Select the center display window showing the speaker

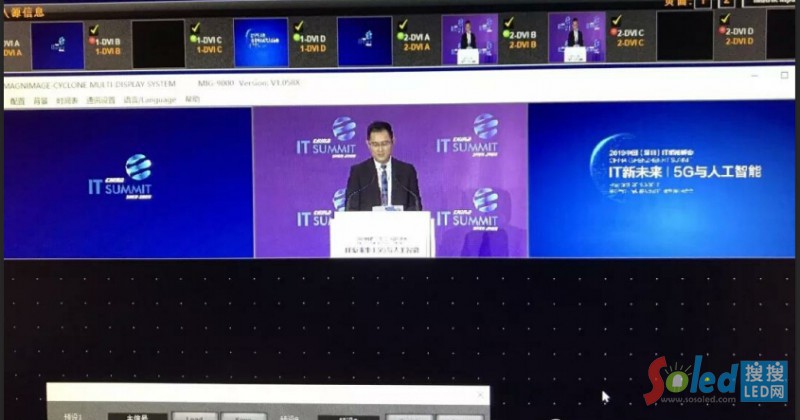(389, 180)
